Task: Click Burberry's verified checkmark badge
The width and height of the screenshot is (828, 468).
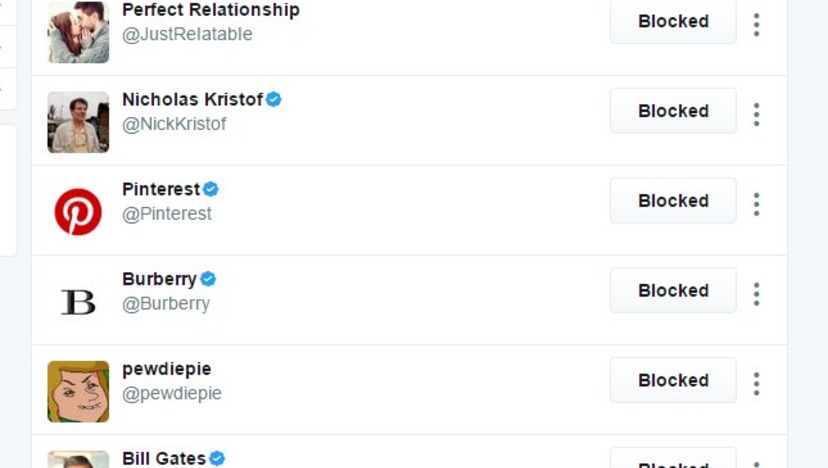Action: pos(208,279)
